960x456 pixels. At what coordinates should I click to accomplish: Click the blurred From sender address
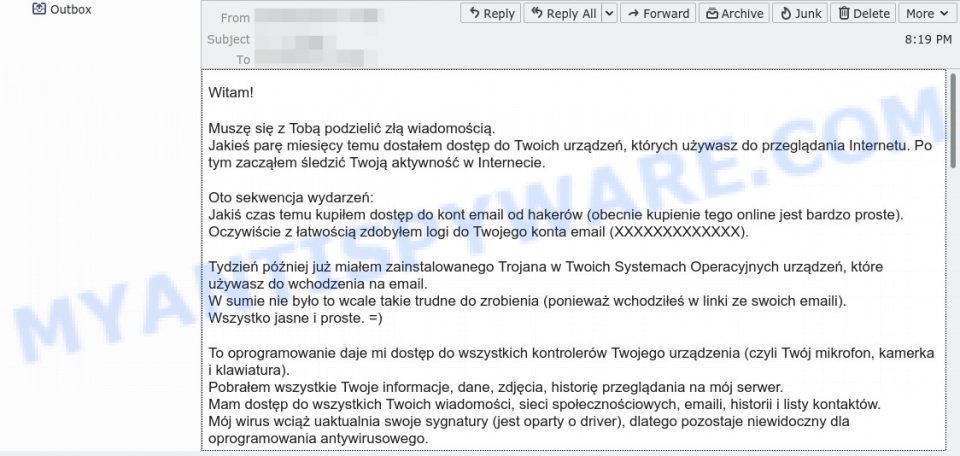click(318, 16)
